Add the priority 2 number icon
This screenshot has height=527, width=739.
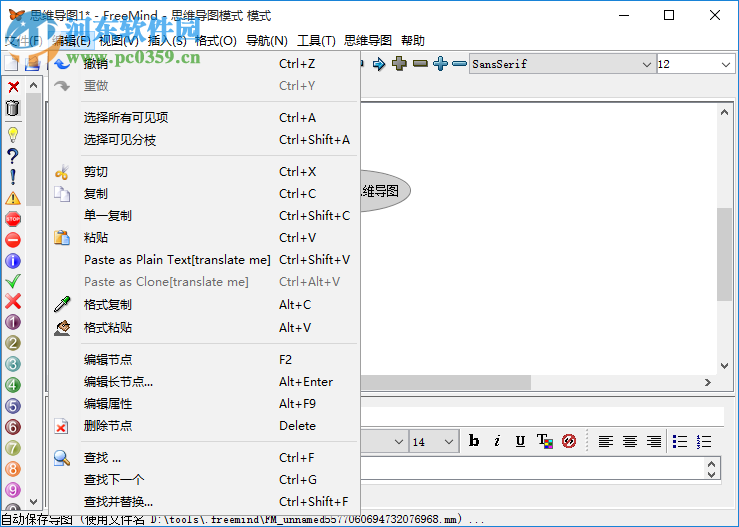(13, 343)
